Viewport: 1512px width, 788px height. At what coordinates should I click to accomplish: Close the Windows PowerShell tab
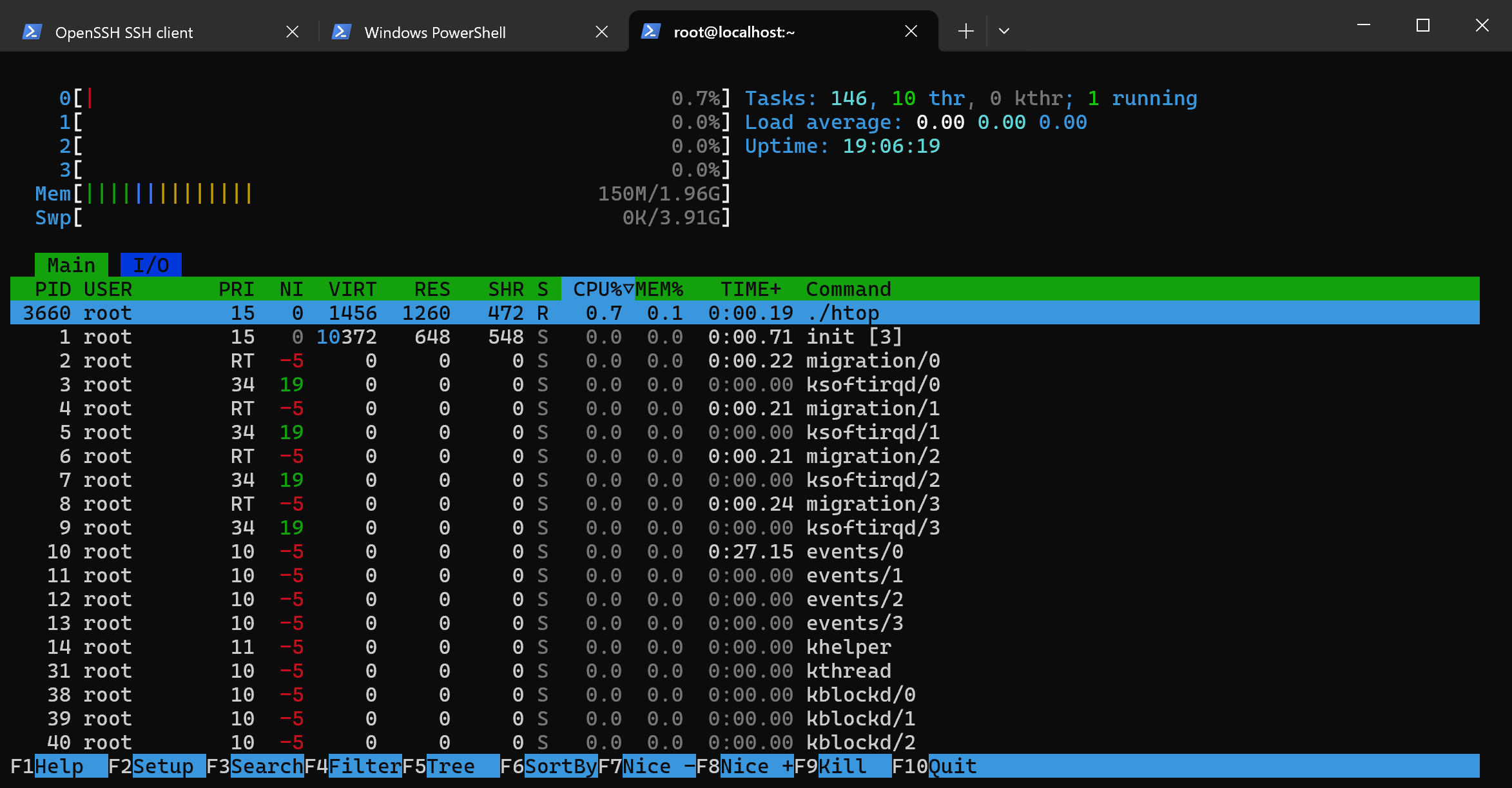(601, 31)
